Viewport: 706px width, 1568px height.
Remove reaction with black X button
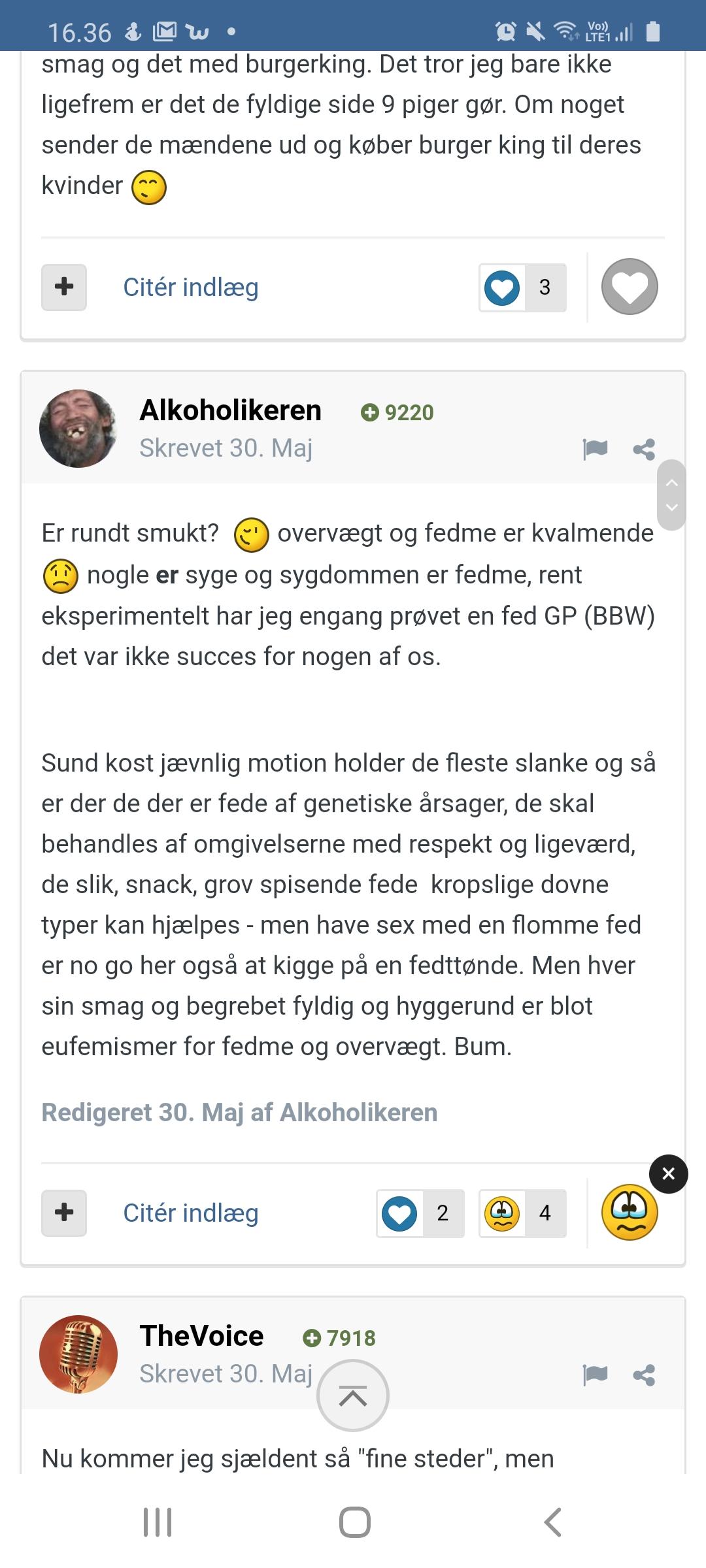(668, 1174)
